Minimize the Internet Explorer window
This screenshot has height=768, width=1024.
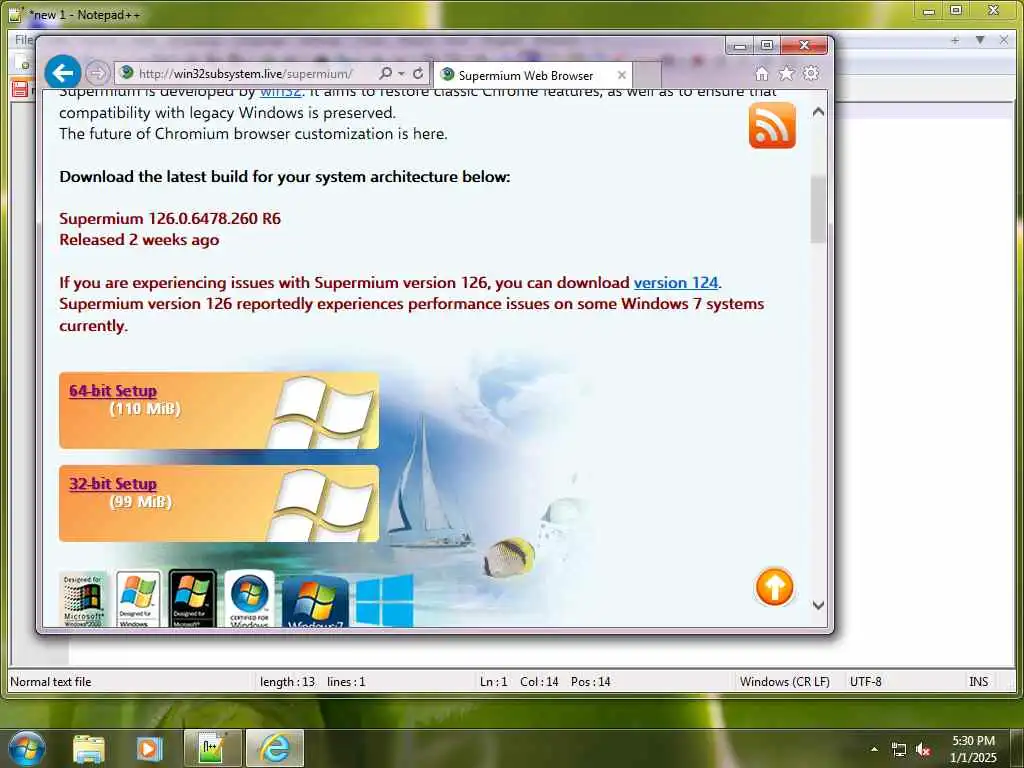point(740,46)
